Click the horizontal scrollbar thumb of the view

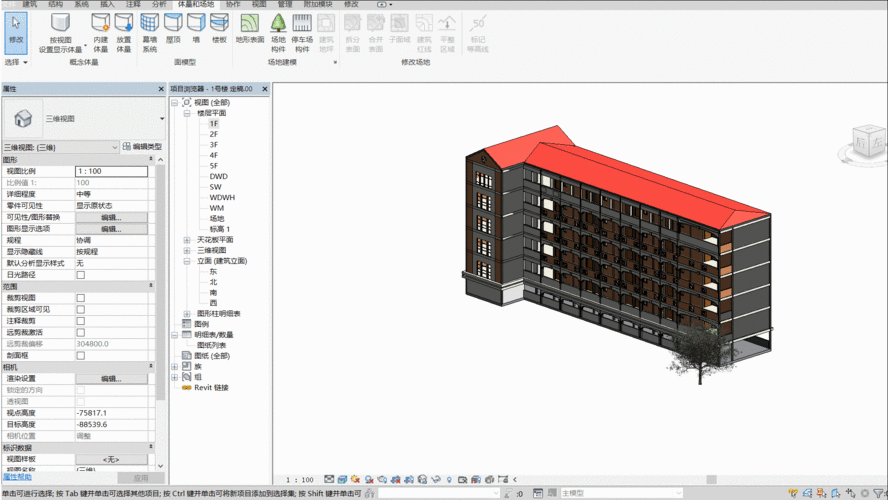[x=711, y=480]
